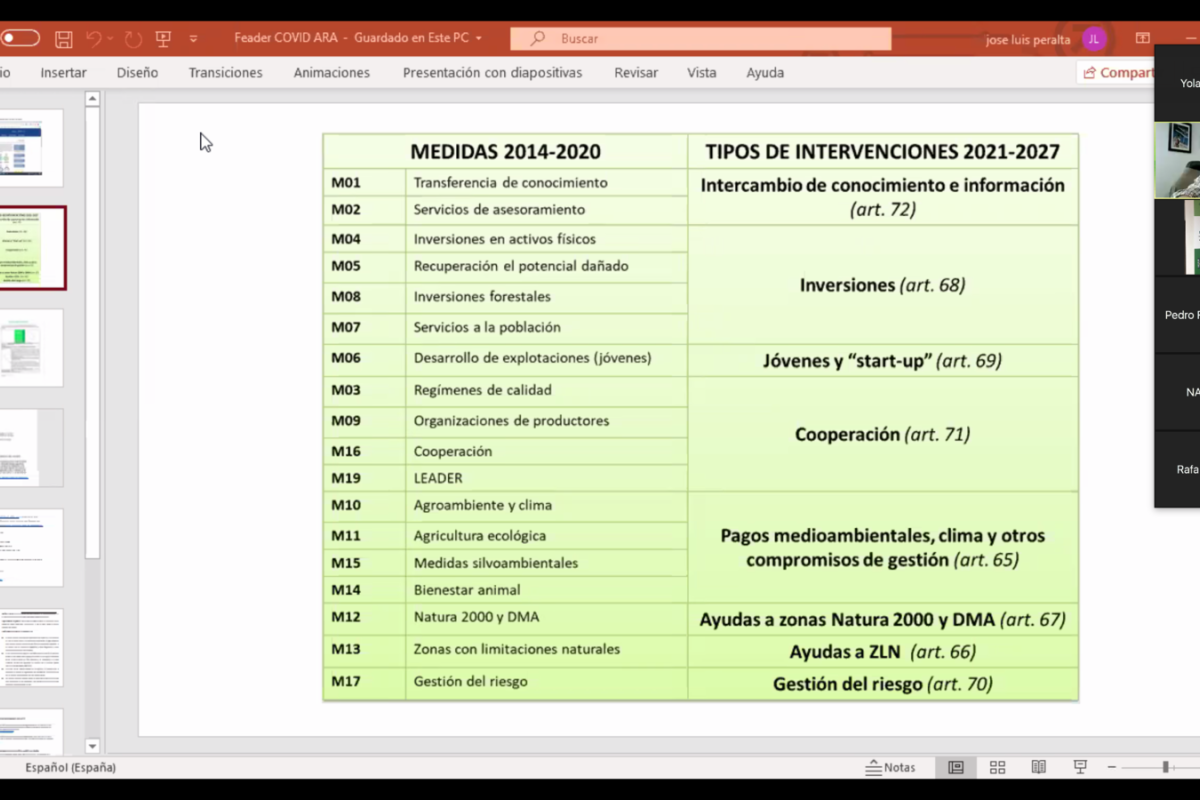This screenshot has width=1200, height=800.
Task: Start slideshow from beginning toolbar icon
Action: pyautogui.click(x=163, y=38)
